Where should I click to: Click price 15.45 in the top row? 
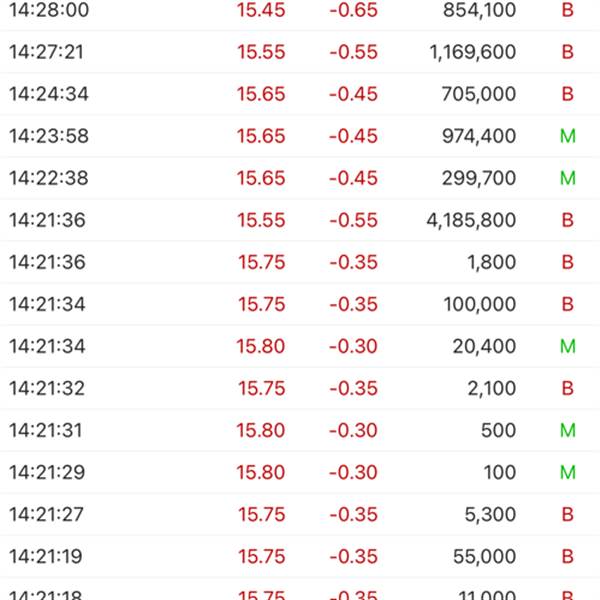pos(261,10)
